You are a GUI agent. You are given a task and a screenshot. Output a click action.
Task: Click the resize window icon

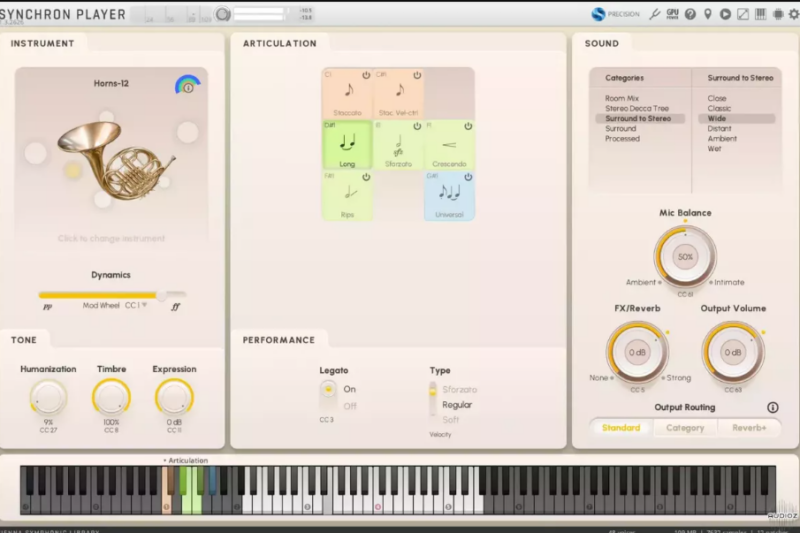(x=743, y=14)
